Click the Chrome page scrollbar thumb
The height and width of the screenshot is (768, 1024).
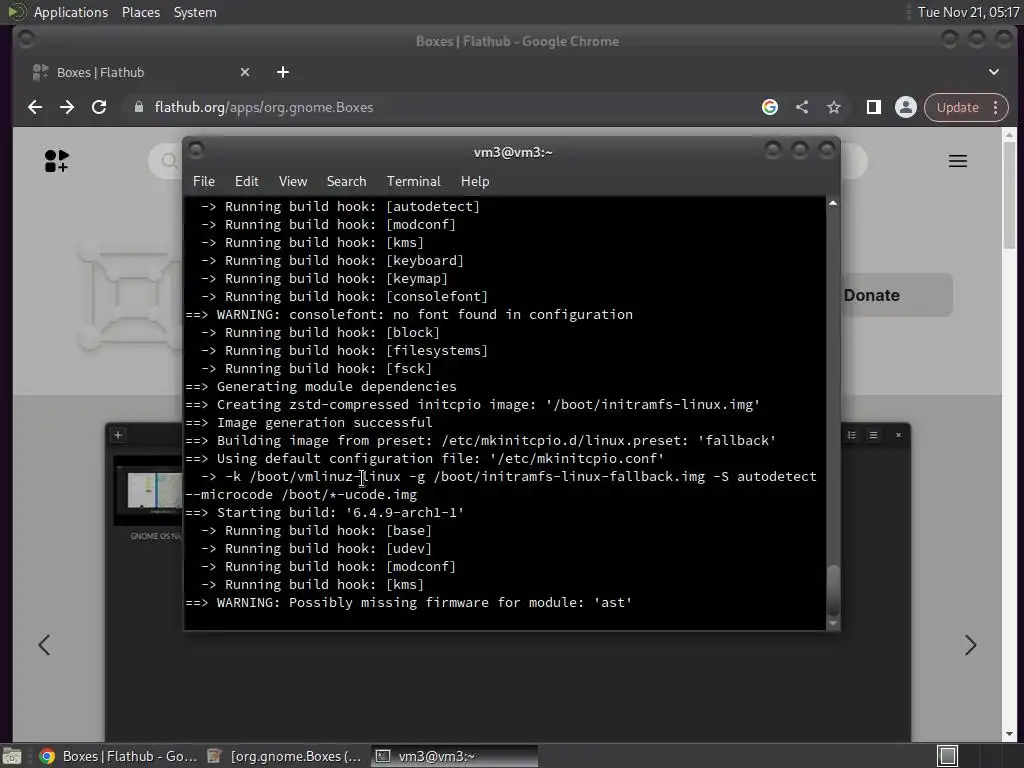click(1010, 195)
